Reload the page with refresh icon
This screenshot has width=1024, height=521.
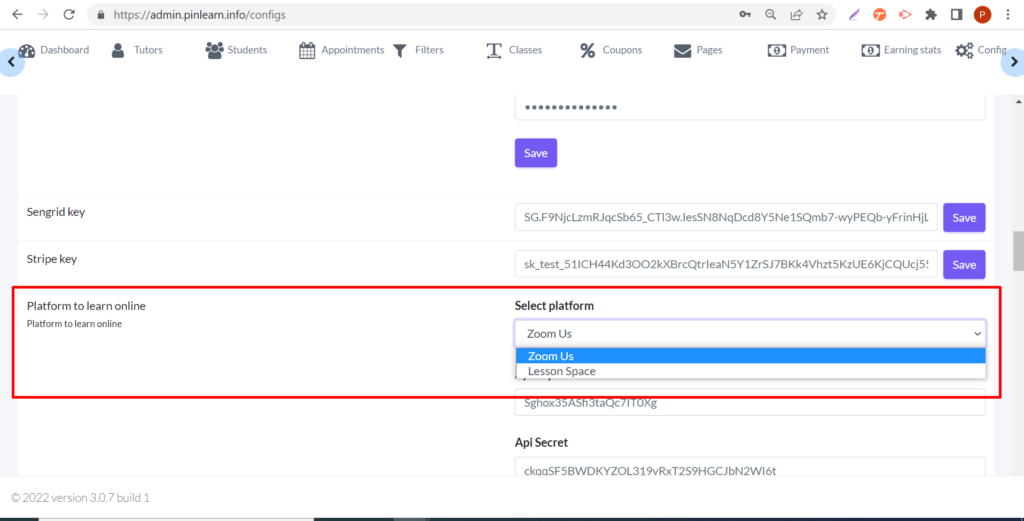[69, 14]
